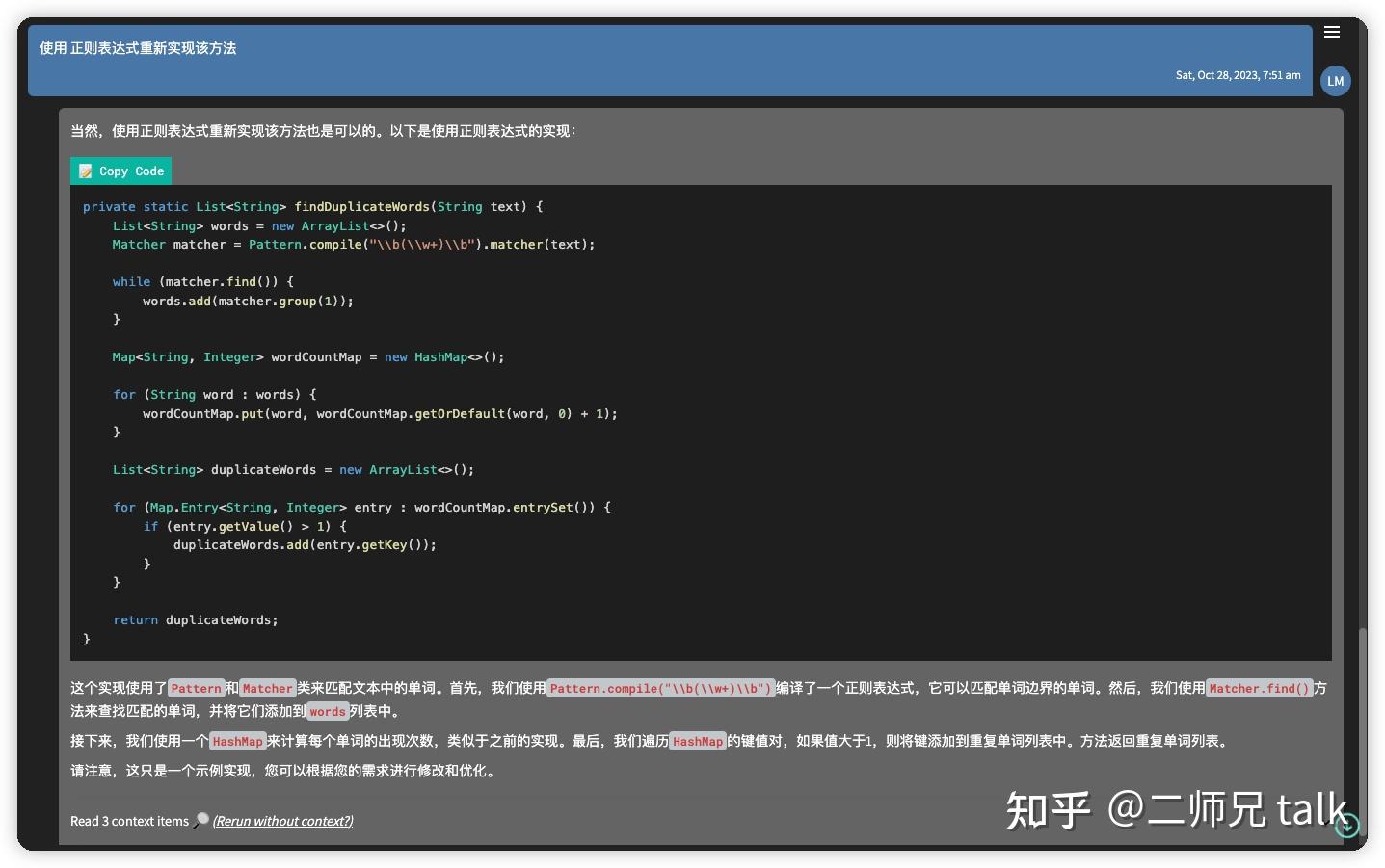Image resolution: width=1385 pixels, height=868 pixels.
Task: Open the message header titled 使用 正则表达式重新实现该方法
Action: tap(137, 46)
